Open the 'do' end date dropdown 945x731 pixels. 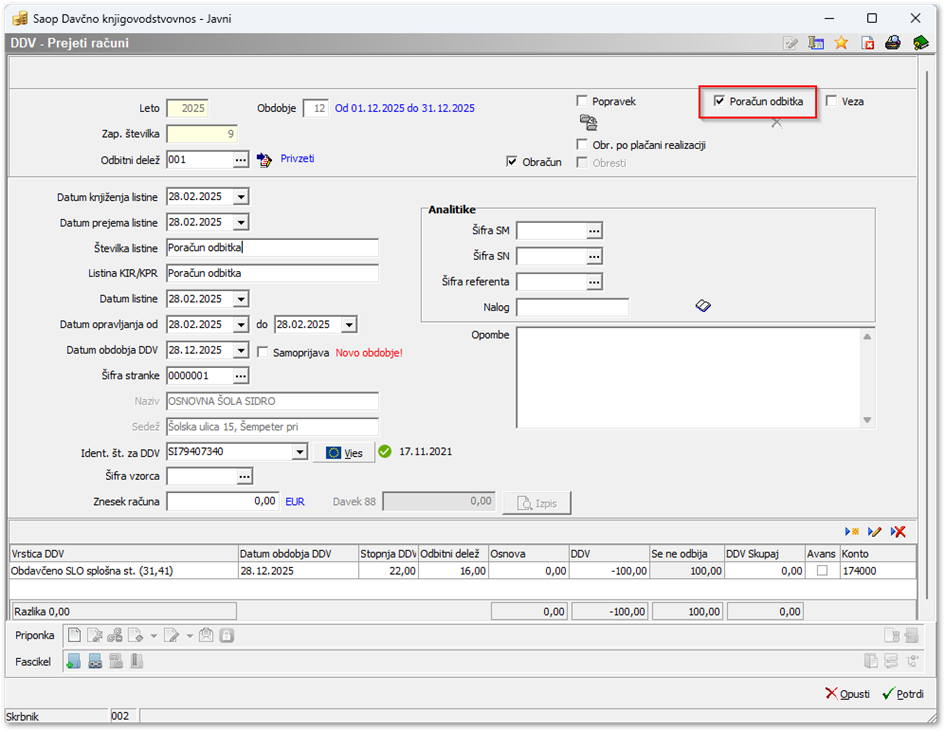pyautogui.click(x=349, y=324)
